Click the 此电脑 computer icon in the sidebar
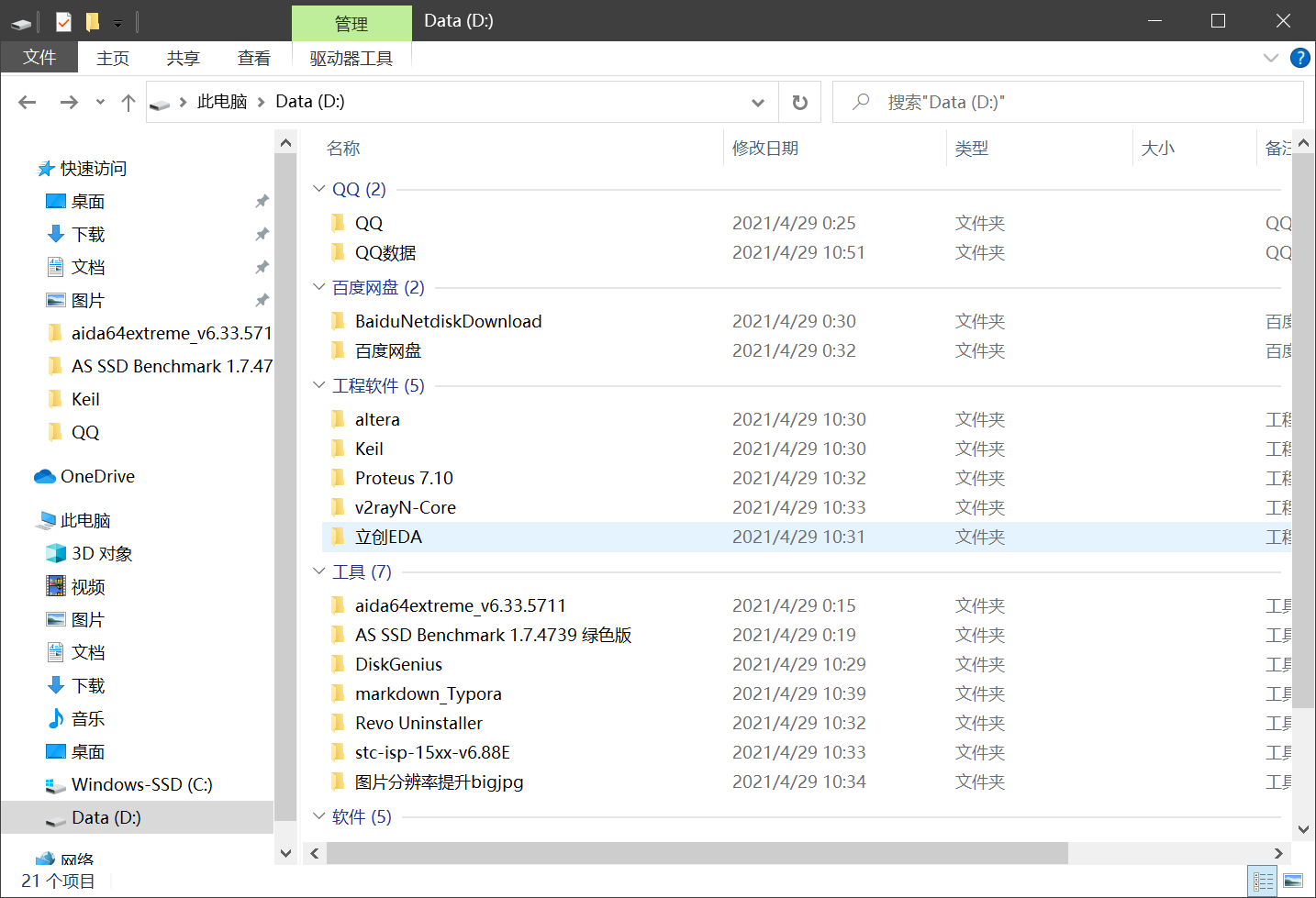 pos(45,520)
